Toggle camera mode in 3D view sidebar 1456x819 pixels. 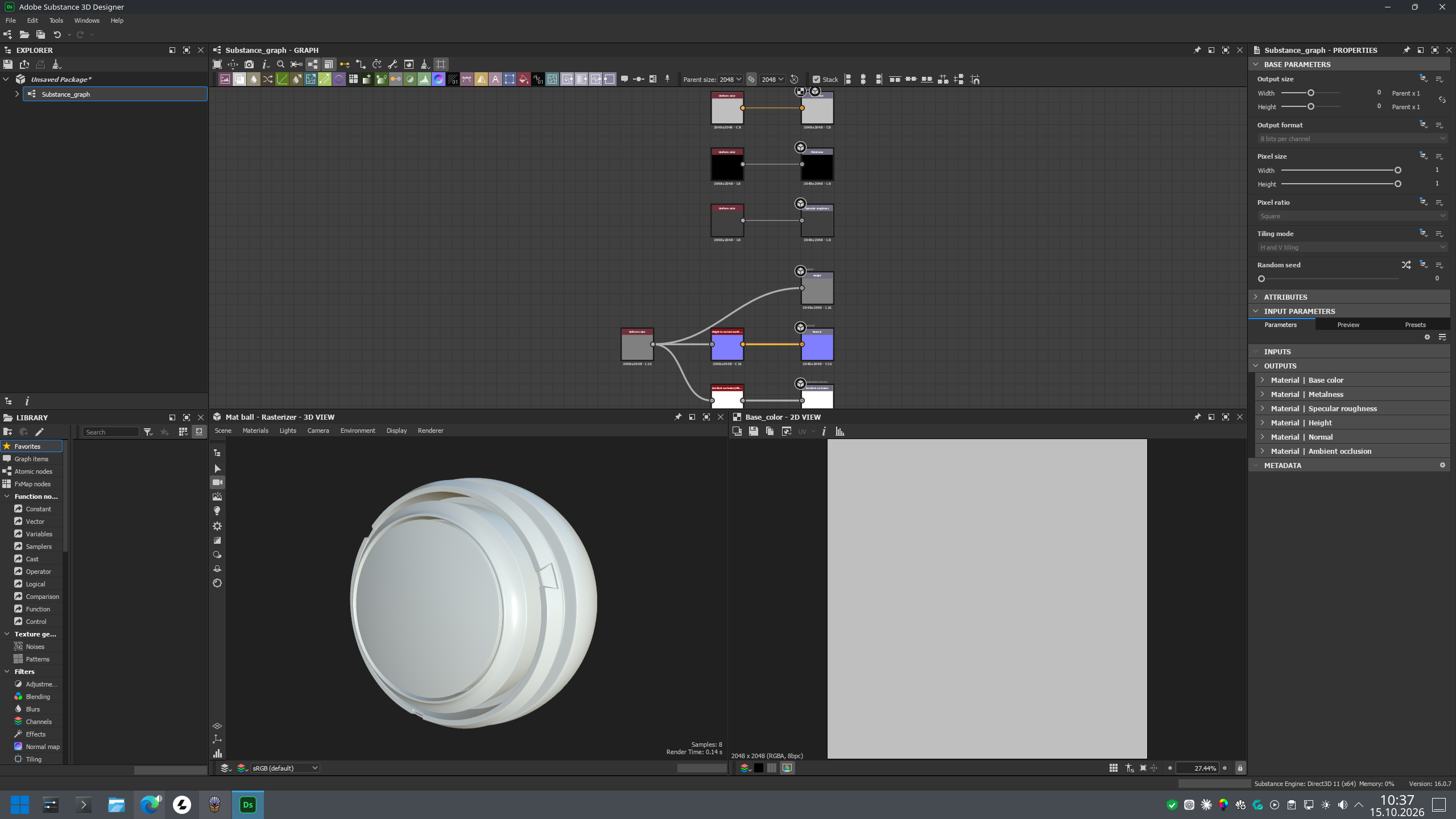[217, 482]
